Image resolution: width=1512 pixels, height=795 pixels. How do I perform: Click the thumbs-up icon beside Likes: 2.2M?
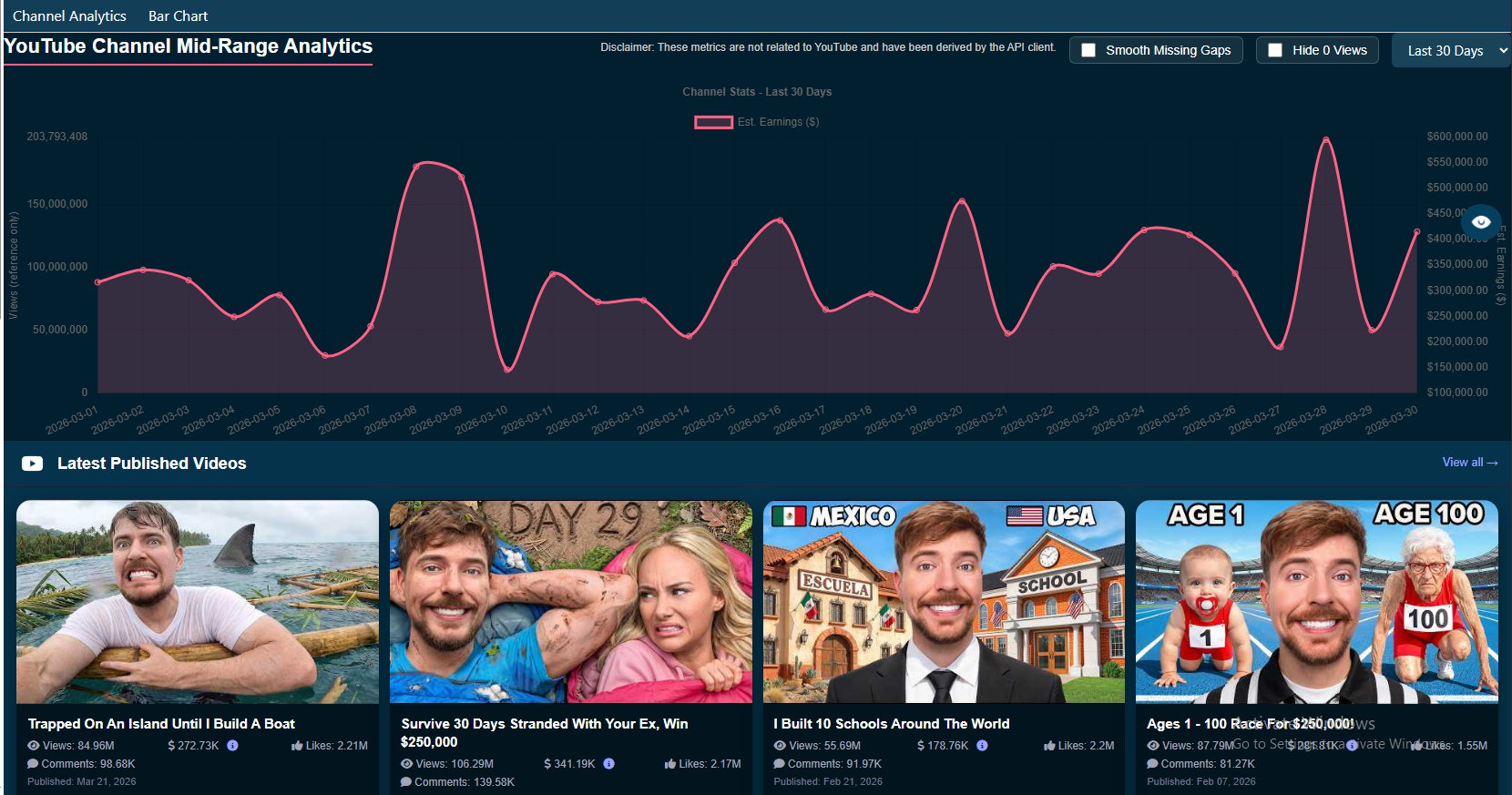1049,746
